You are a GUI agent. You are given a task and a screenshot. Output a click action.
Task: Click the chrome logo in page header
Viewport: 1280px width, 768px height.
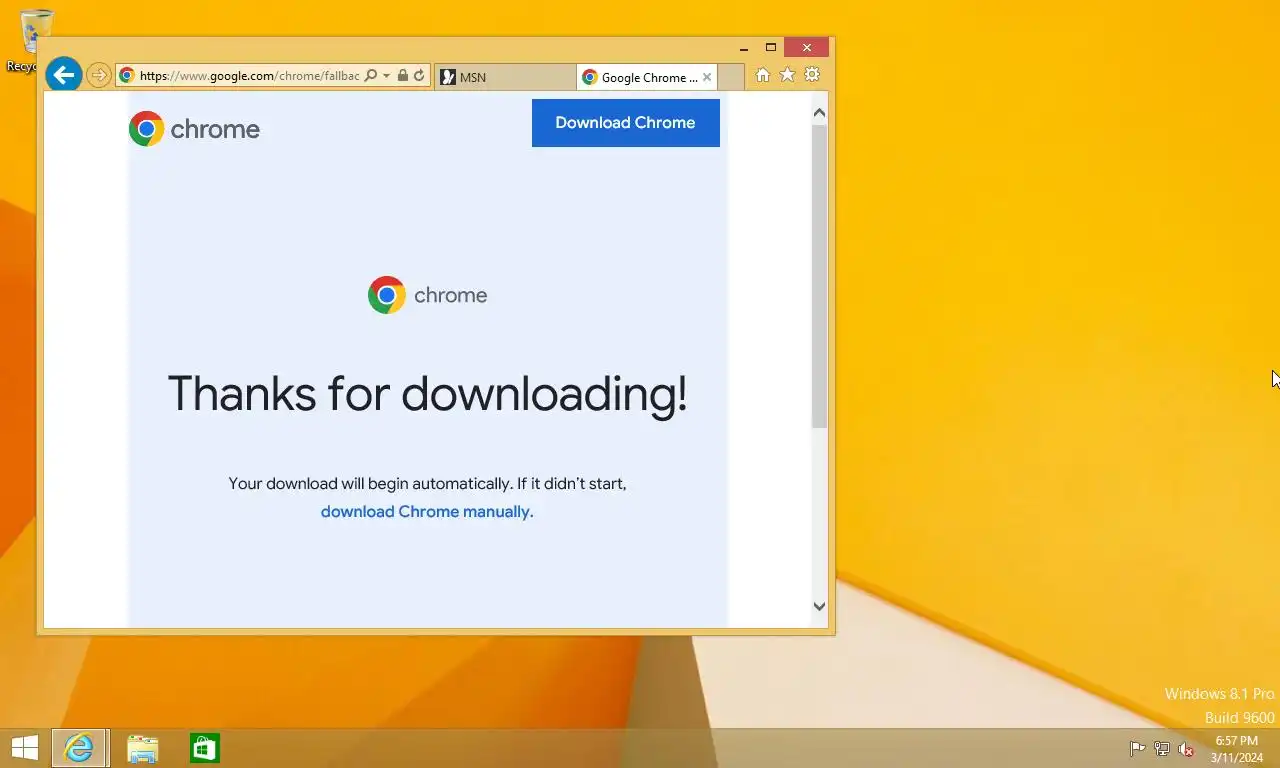tap(194, 129)
